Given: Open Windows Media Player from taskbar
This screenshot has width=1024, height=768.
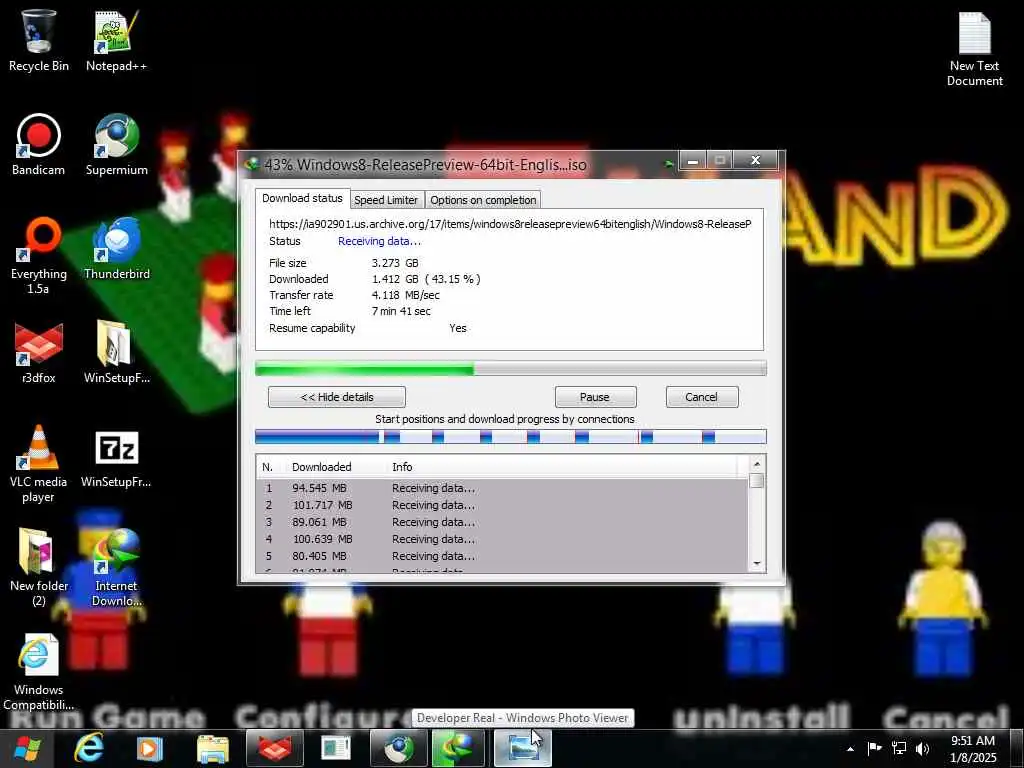Looking at the screenshot, I should [x=150, y=748].
